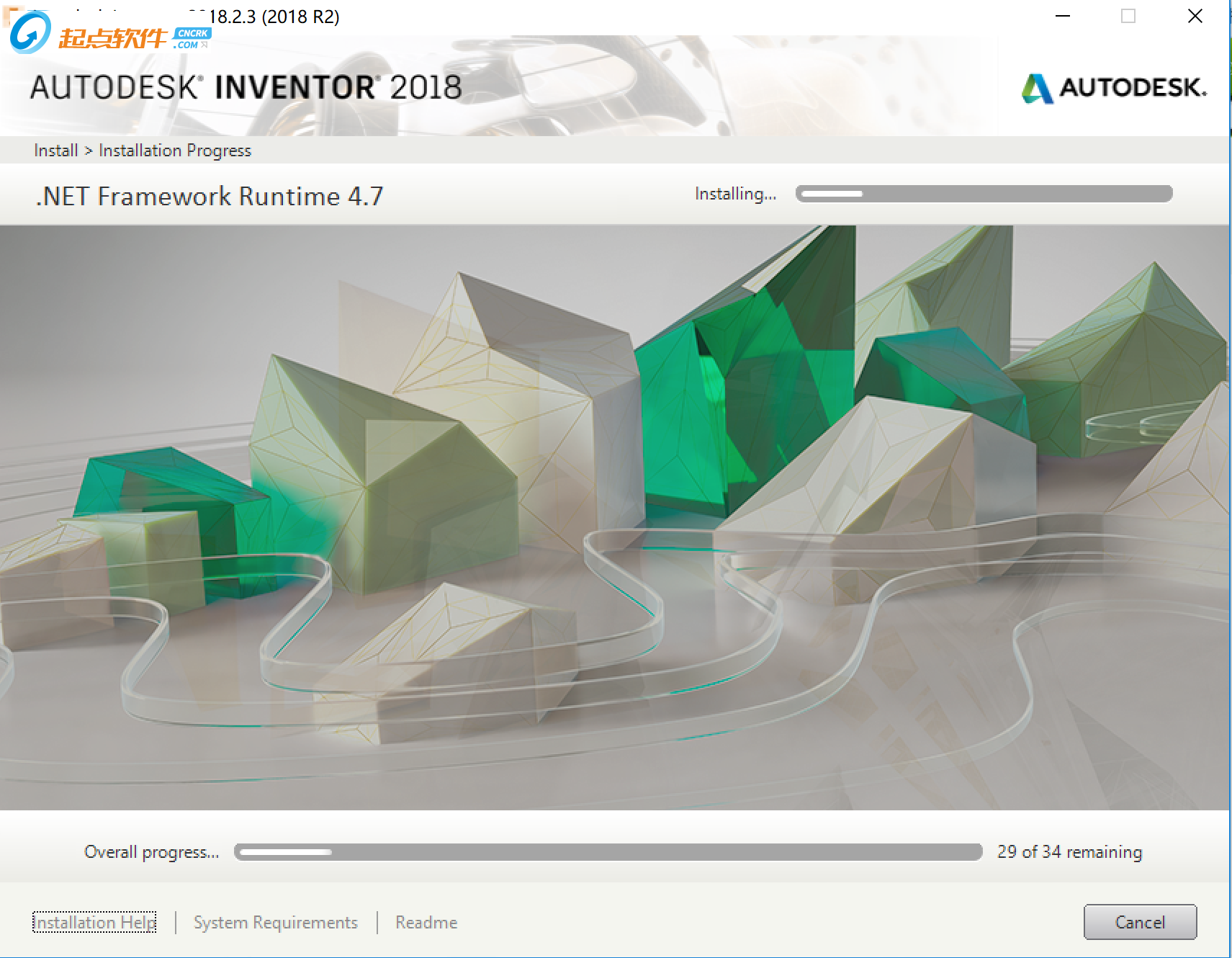Open the System Requirements link

pyautogui.click(x=276, y=923)
